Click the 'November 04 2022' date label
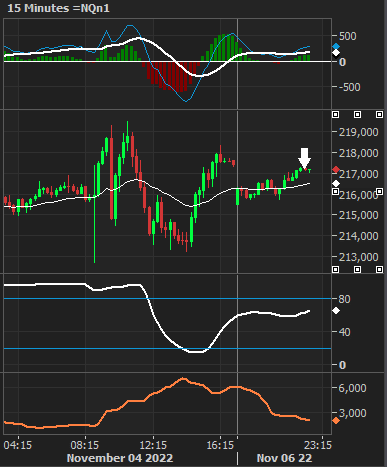This screenshot has height=467, width=387. (120, 458)
